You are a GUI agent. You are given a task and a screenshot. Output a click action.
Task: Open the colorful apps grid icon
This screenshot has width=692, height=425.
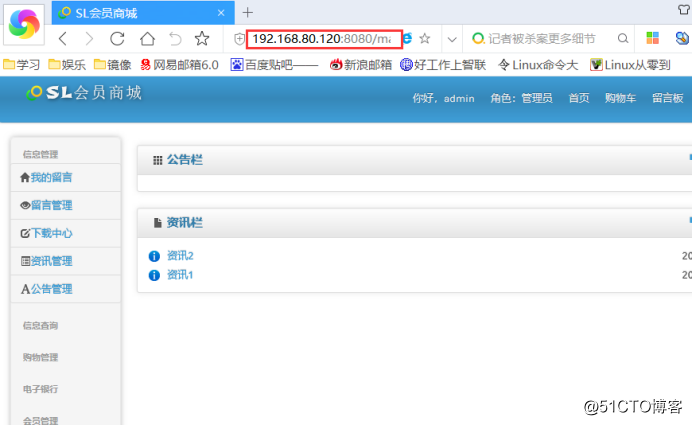click(652, 38)
